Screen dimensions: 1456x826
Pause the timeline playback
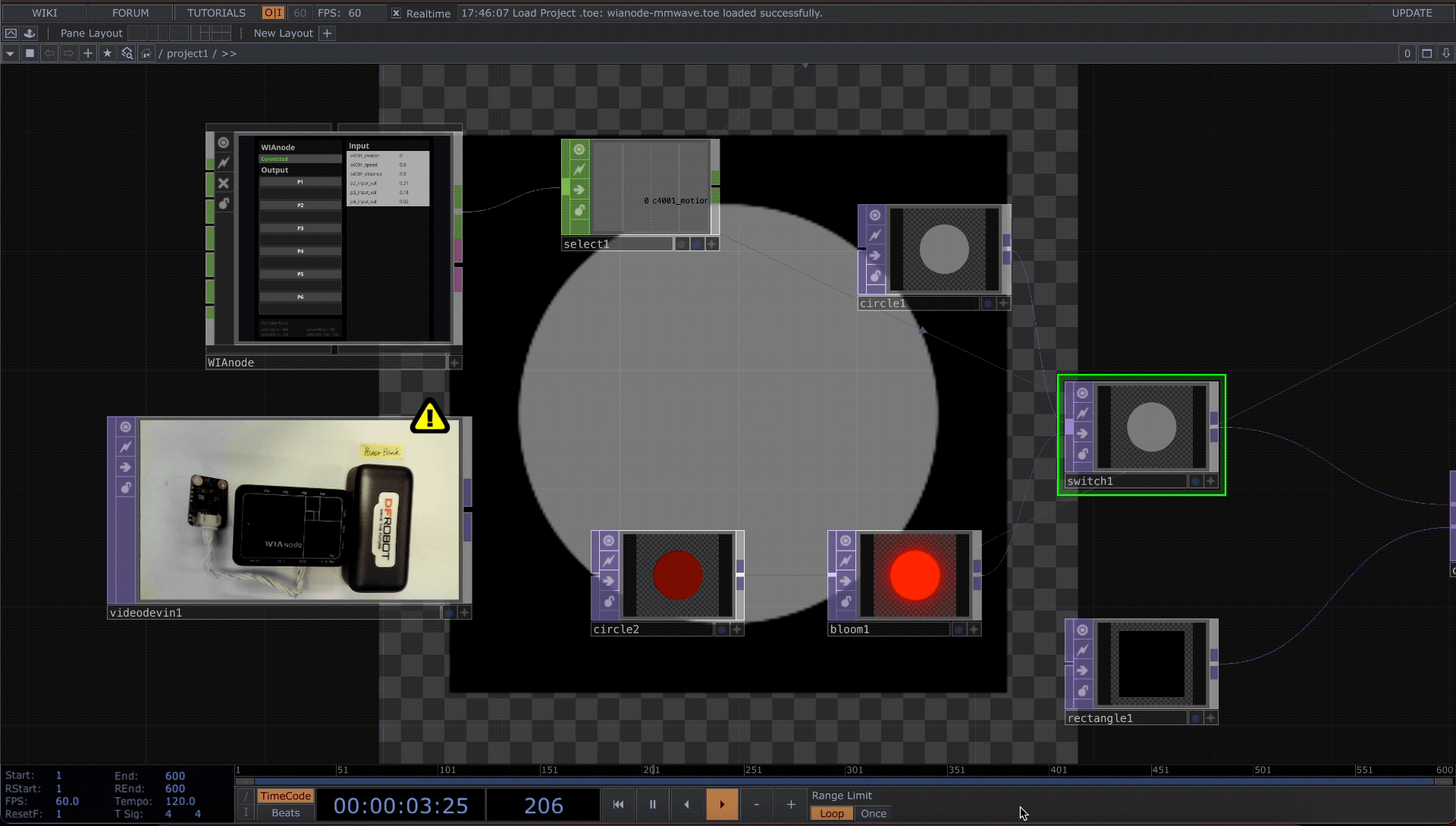[x=652, y=805]
